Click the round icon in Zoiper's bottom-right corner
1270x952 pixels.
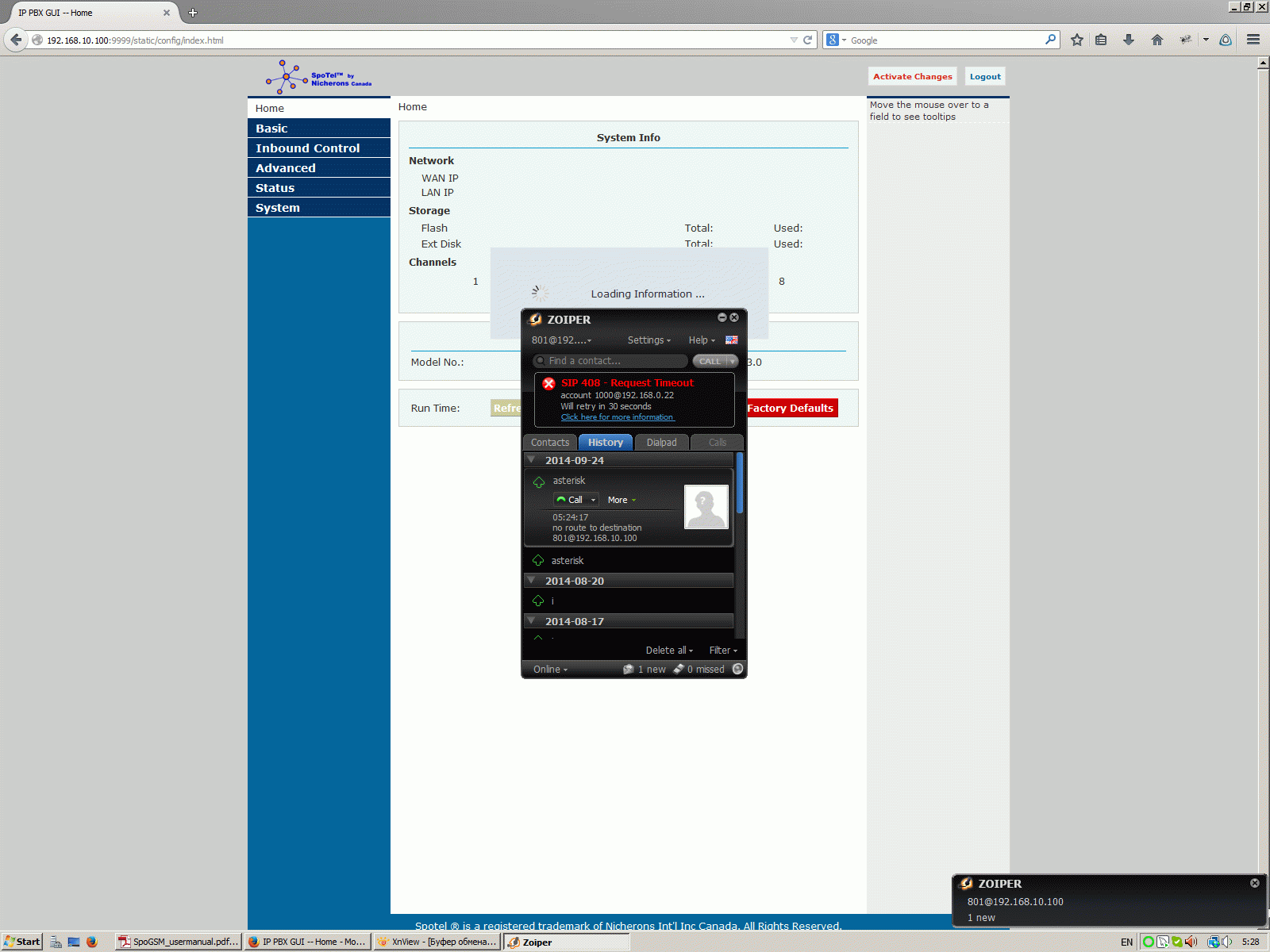[738, 669]
